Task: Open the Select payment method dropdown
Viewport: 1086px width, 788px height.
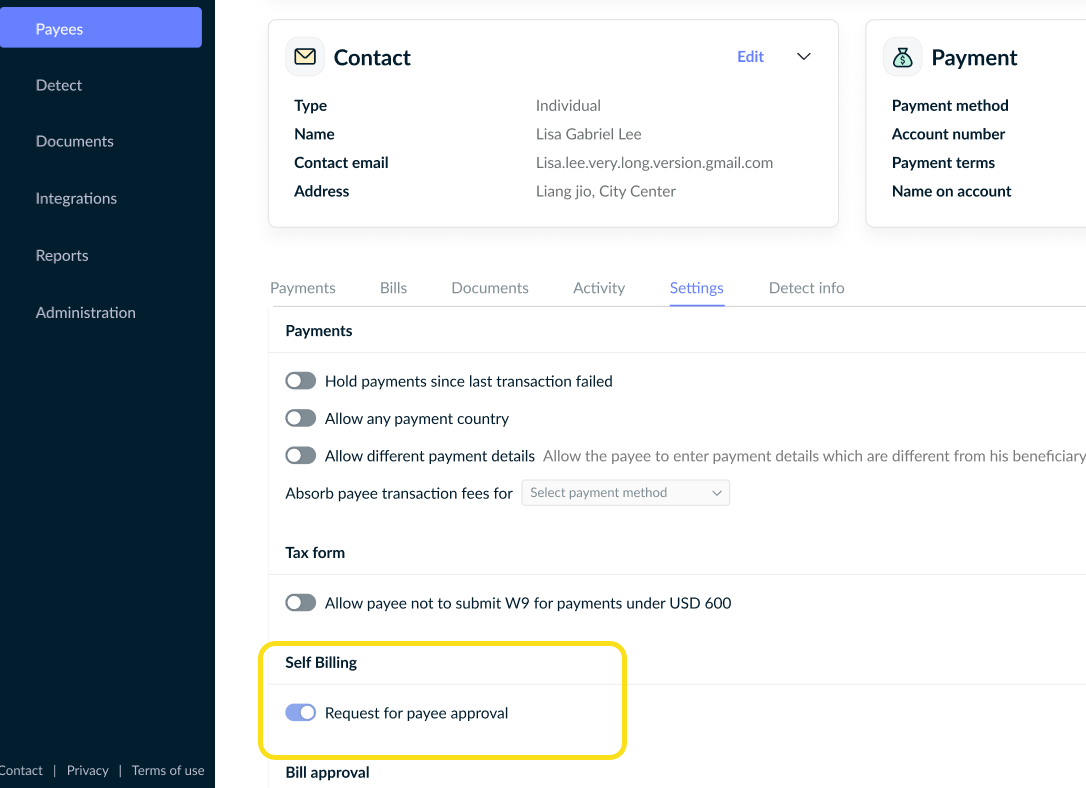Action: coord(625,493)
